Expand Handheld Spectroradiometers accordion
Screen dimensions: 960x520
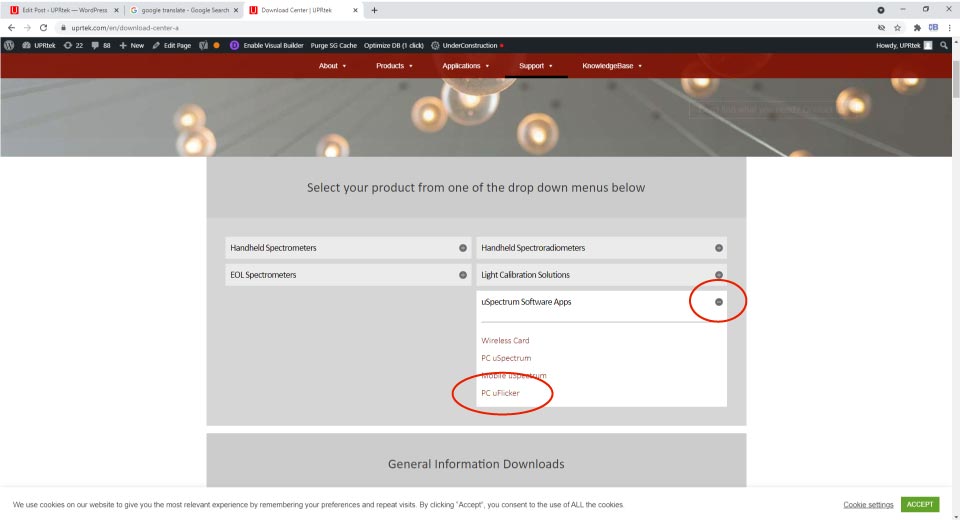[x=601, y=248]
